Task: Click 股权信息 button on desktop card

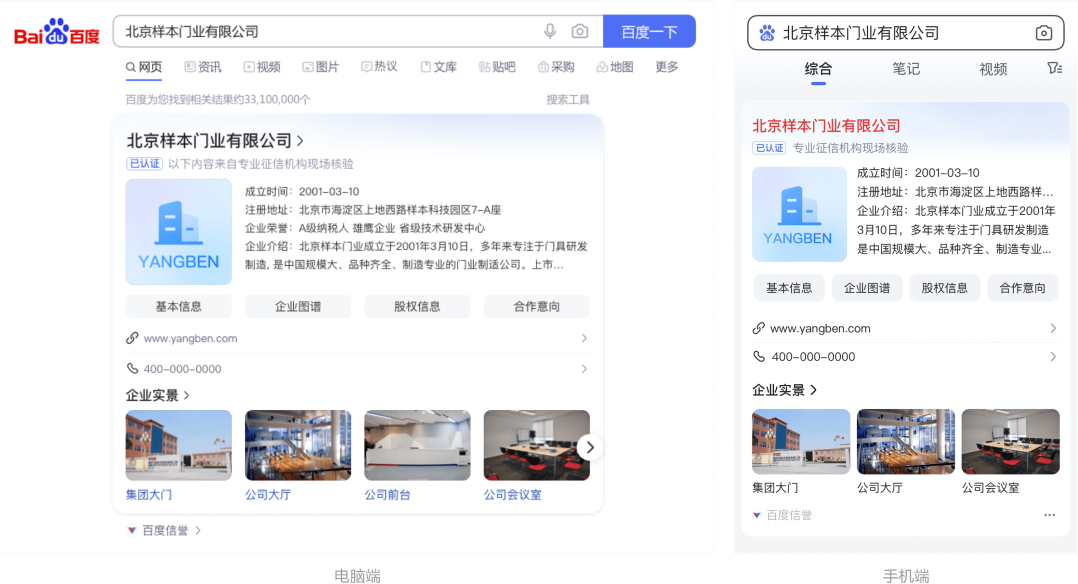Action: click(x=417, y=306)
